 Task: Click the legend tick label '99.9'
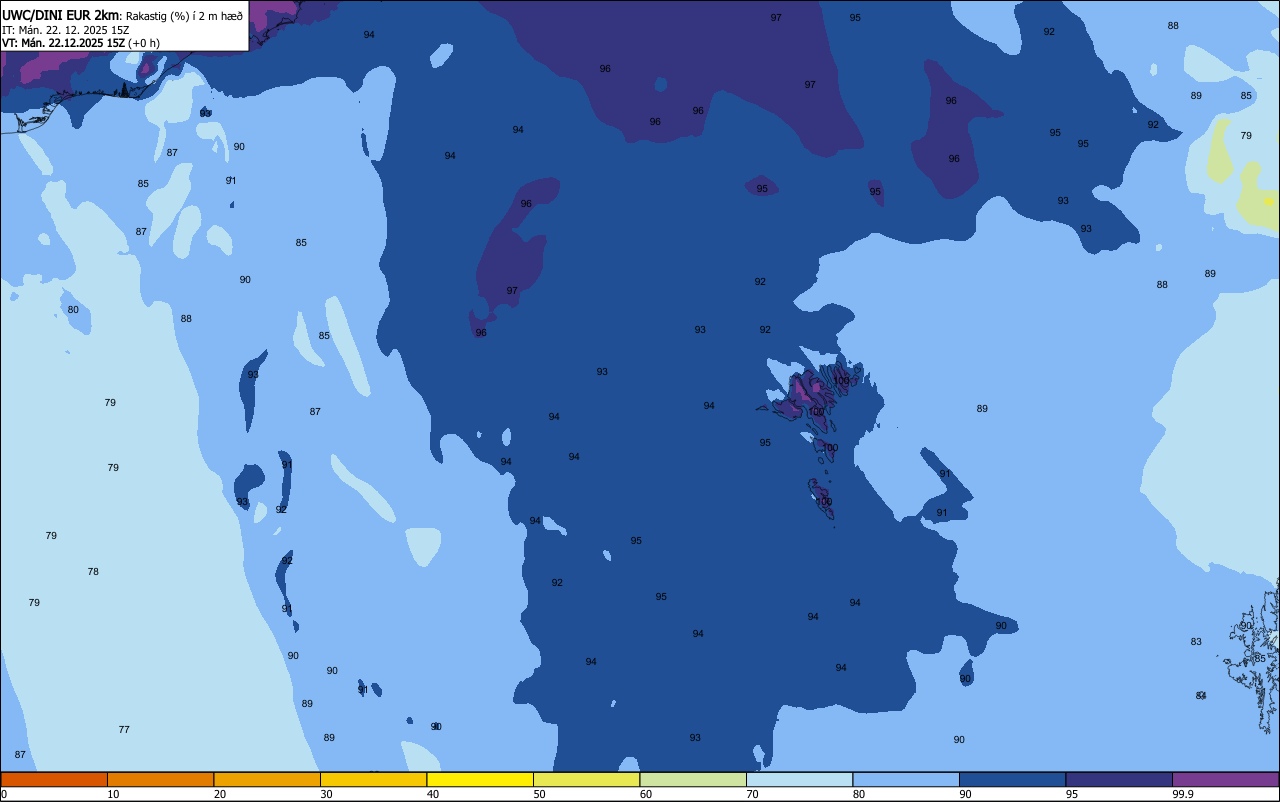coord(1184,794)
